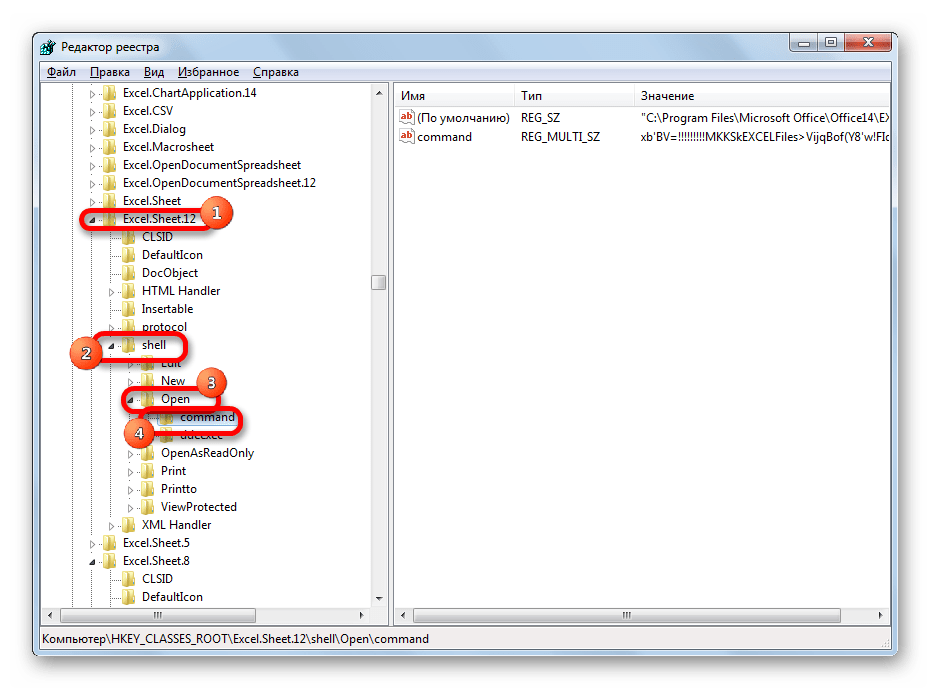The height and width of the screenshot is (689, 931).
Task: Expand the ViewProtected key arrow
Action: 130,508
